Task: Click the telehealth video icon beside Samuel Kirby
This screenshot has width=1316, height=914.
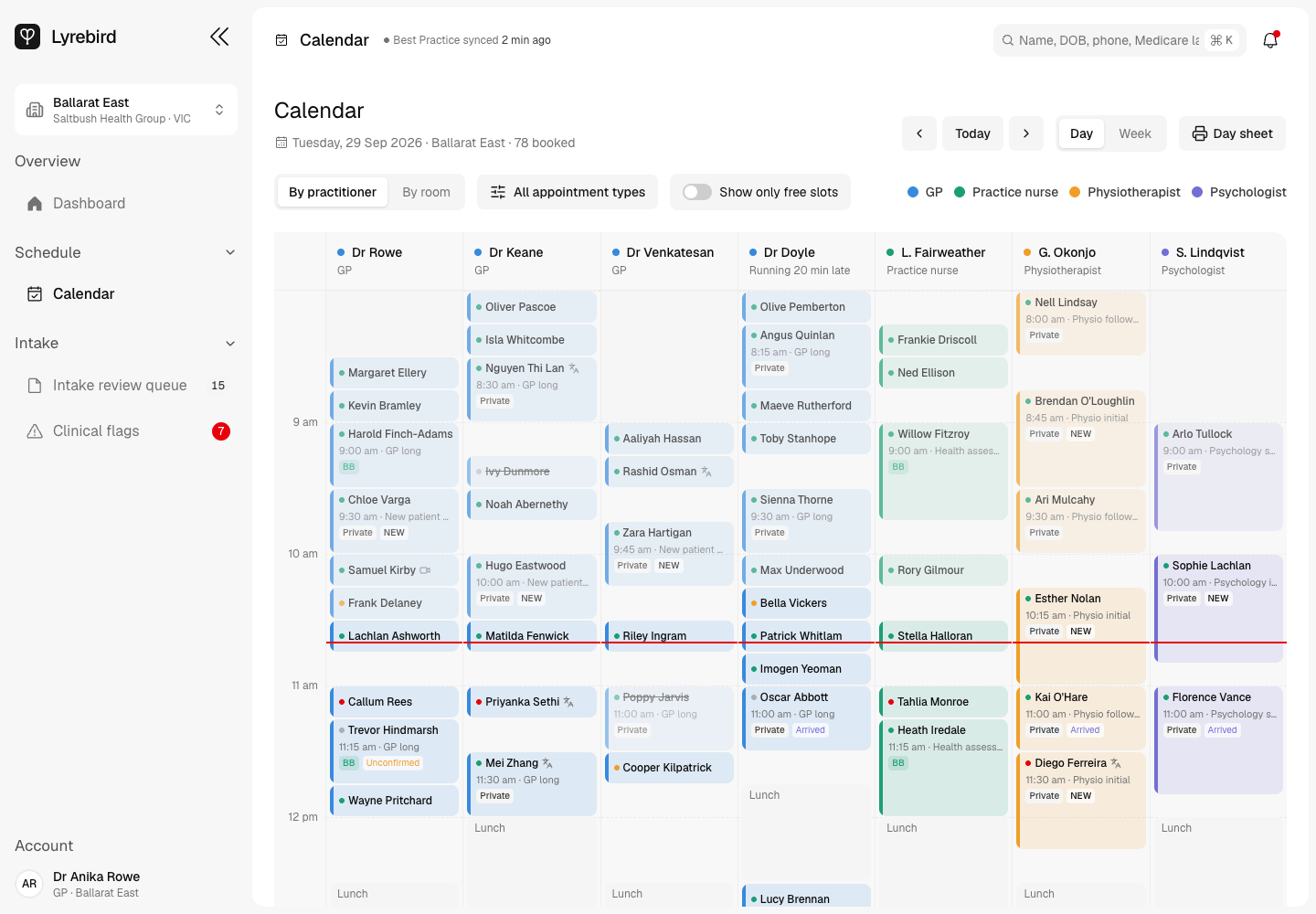Action: click(x=425, y=570)
